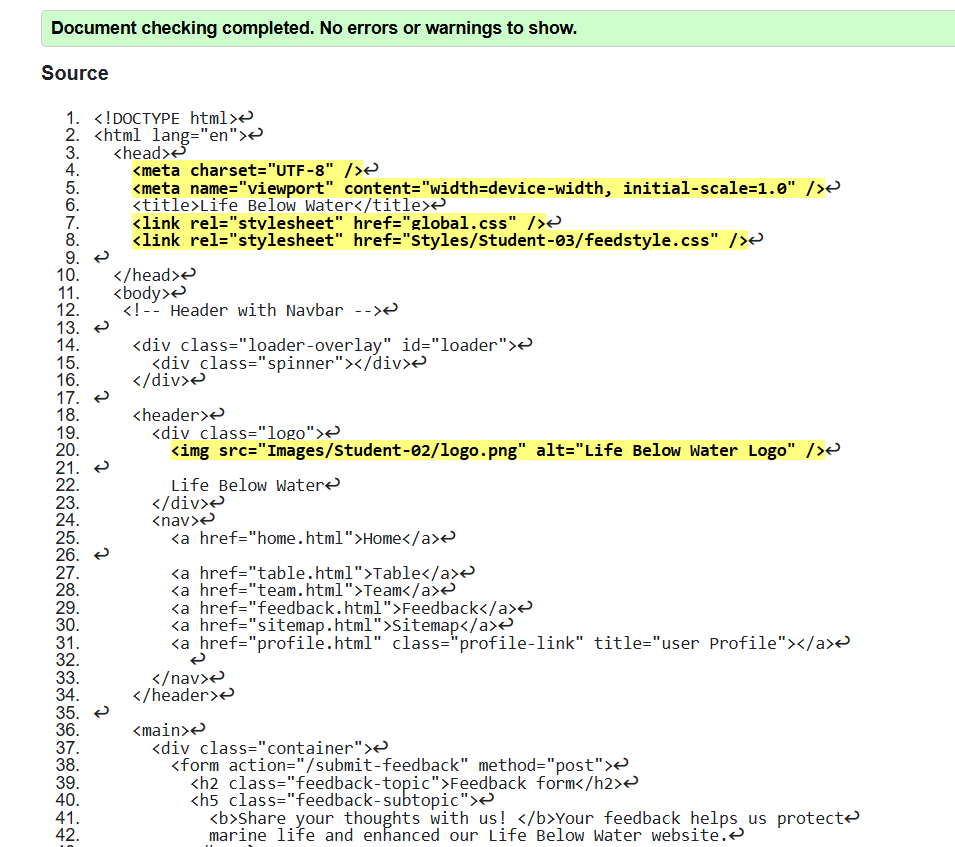Click the loader-overlay div source line
Image resolution: width=955 pixels, height=847 pixels.
[x=324, y=345]
